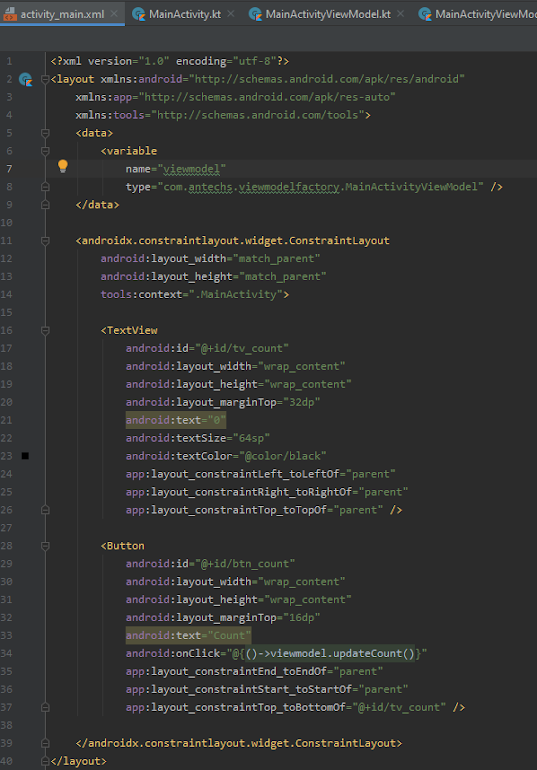Click the xmlns:app res-auto URL
The width and height of the screenshot is (537, 770).
(267, 97)
